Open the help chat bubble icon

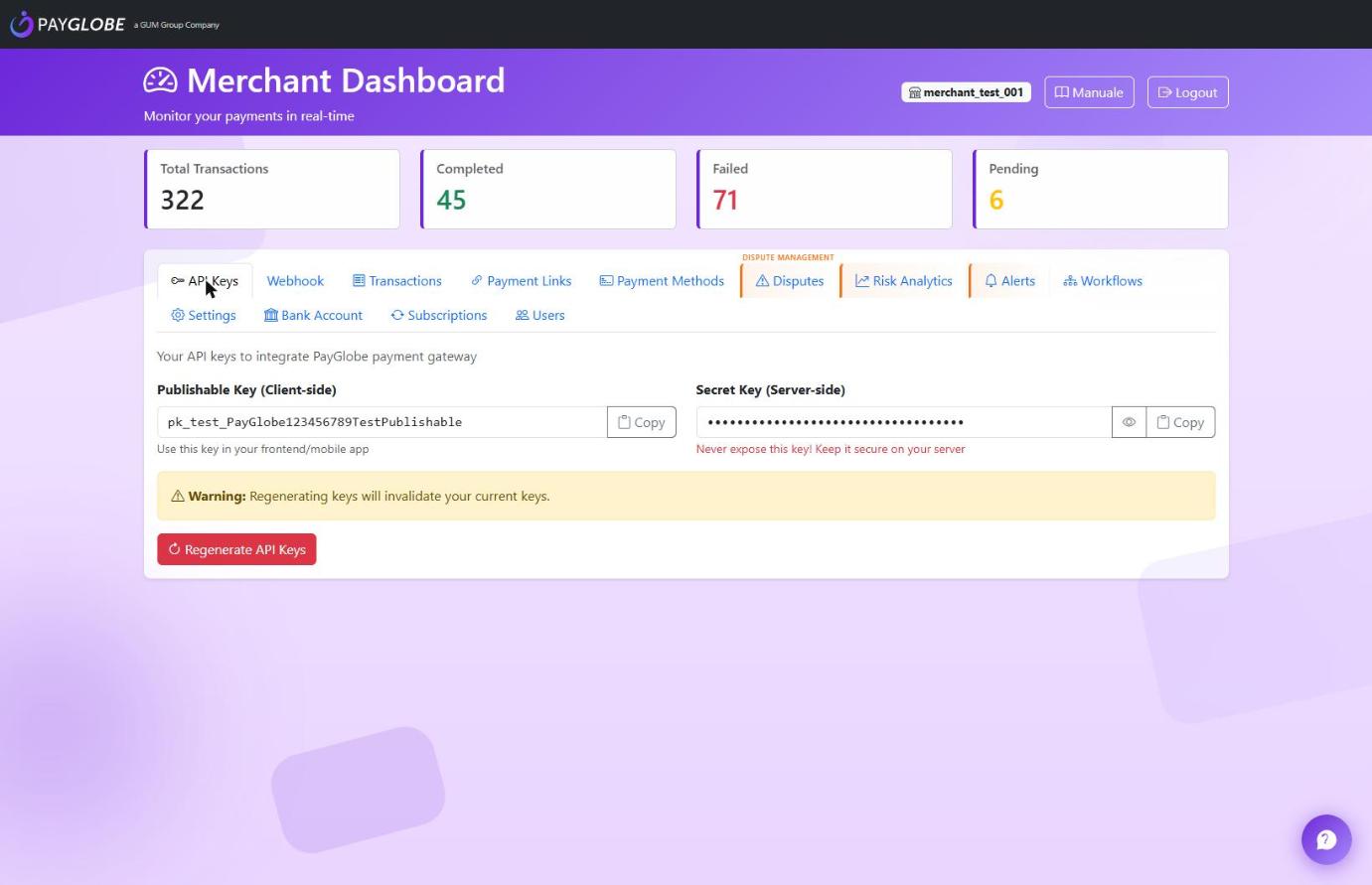[1326, 840]
